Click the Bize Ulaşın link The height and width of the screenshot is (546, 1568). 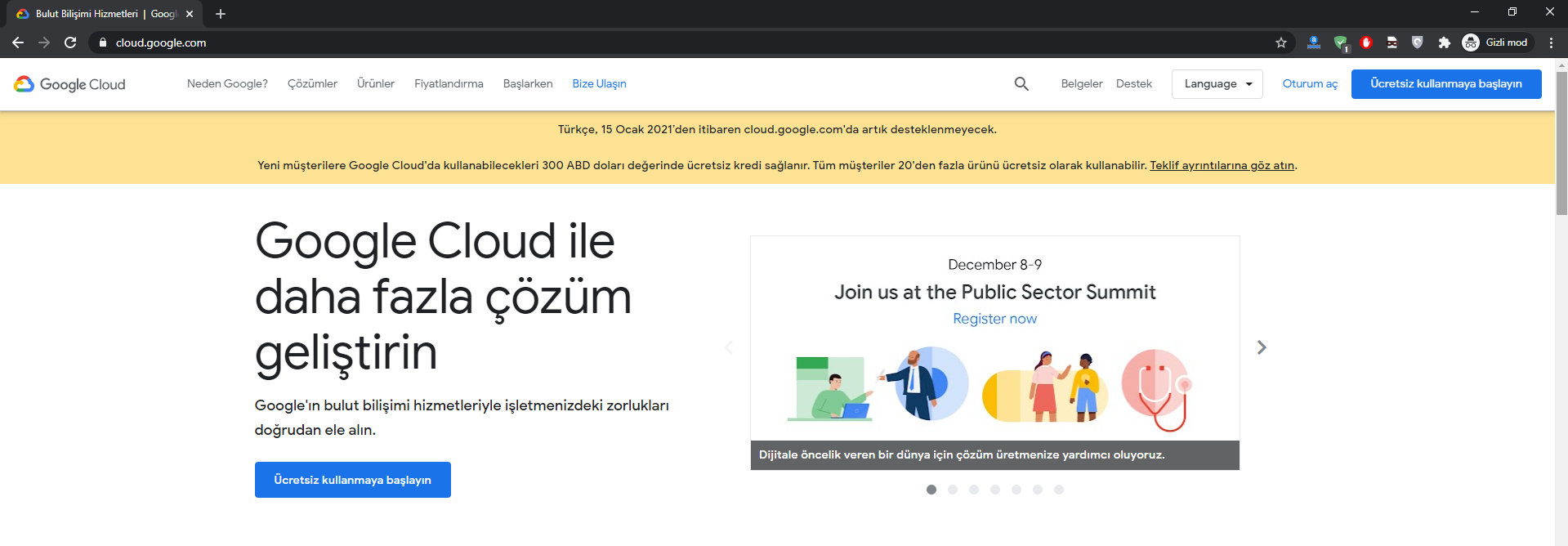coord(599,83)
